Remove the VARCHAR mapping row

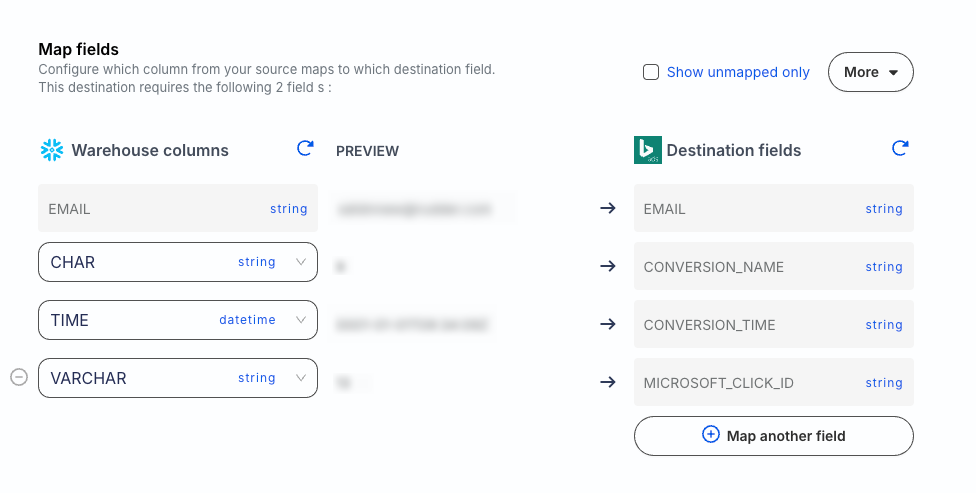coord(19,377)
